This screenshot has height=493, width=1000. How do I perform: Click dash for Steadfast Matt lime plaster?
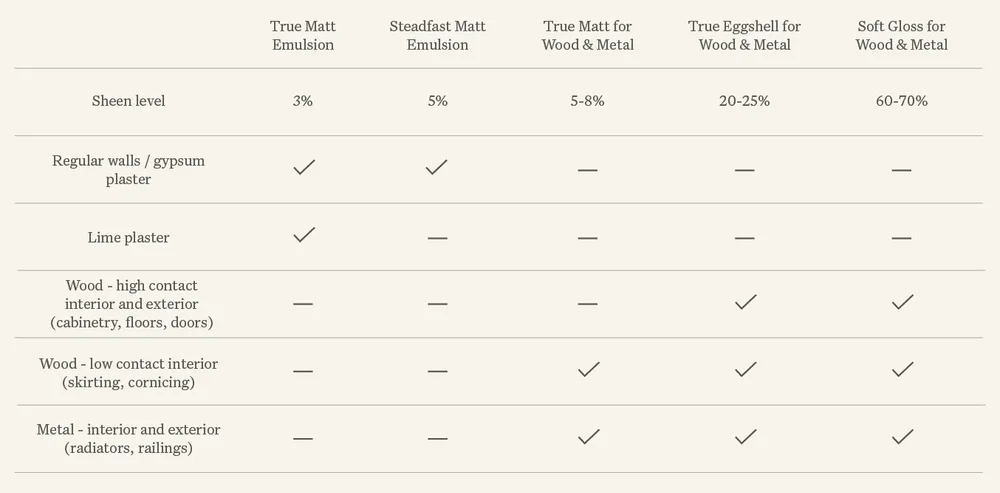(438, 238)
